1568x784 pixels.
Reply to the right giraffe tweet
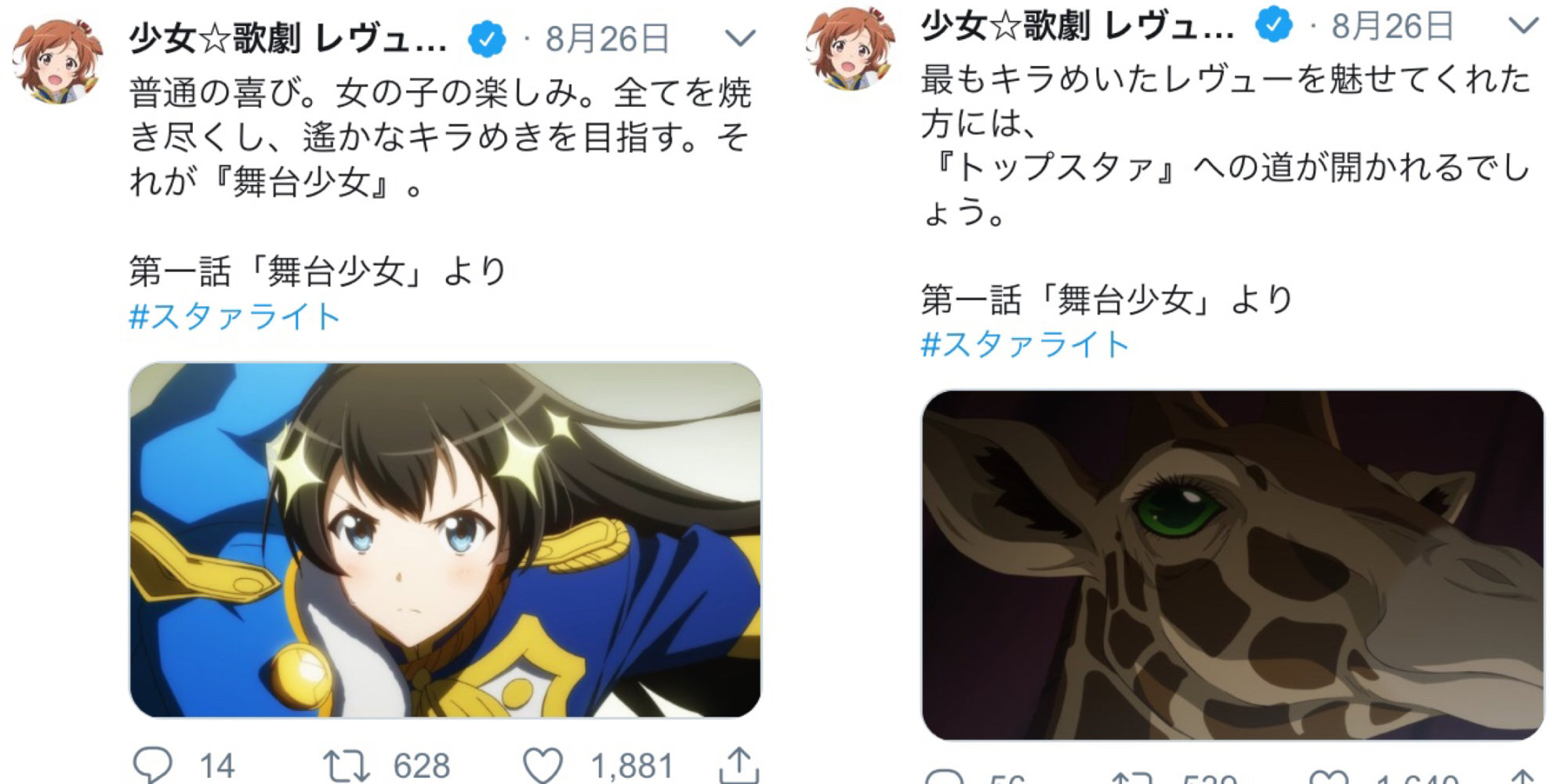[x=945, y=778]
